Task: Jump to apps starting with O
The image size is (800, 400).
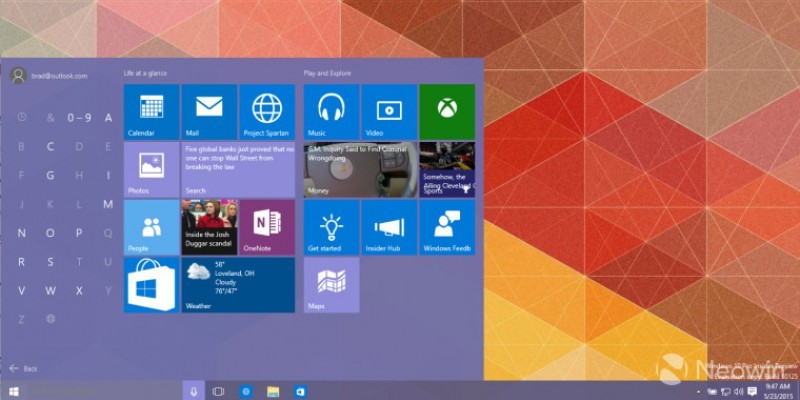Action: 51,233
